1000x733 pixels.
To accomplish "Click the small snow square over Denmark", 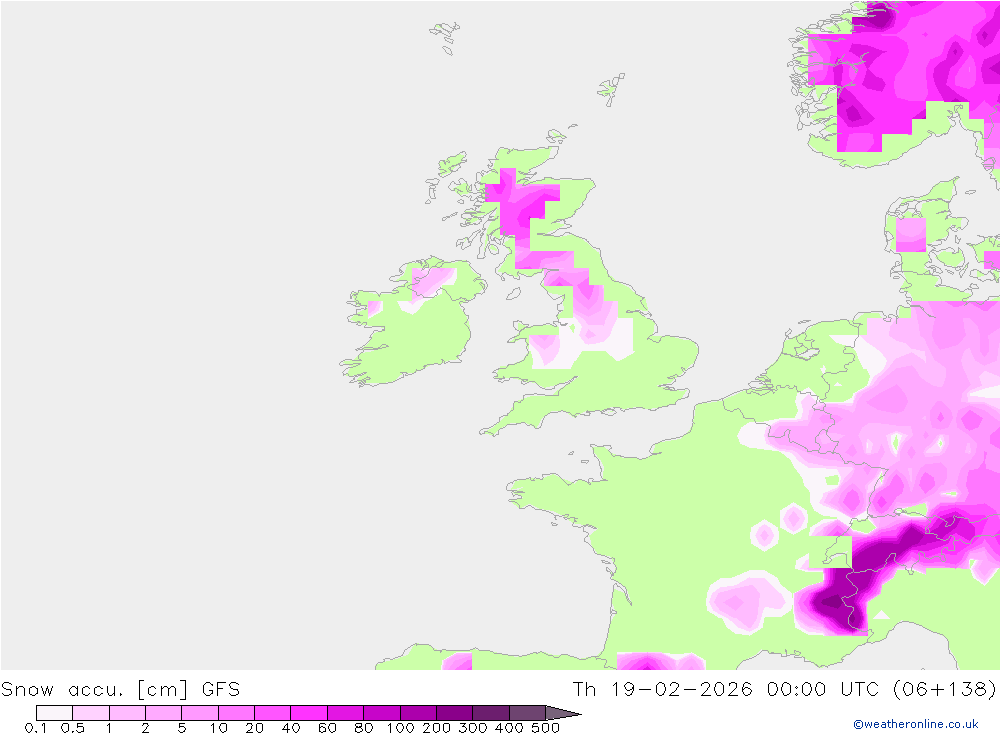I will pyautogui.click(x=911, y=235).
